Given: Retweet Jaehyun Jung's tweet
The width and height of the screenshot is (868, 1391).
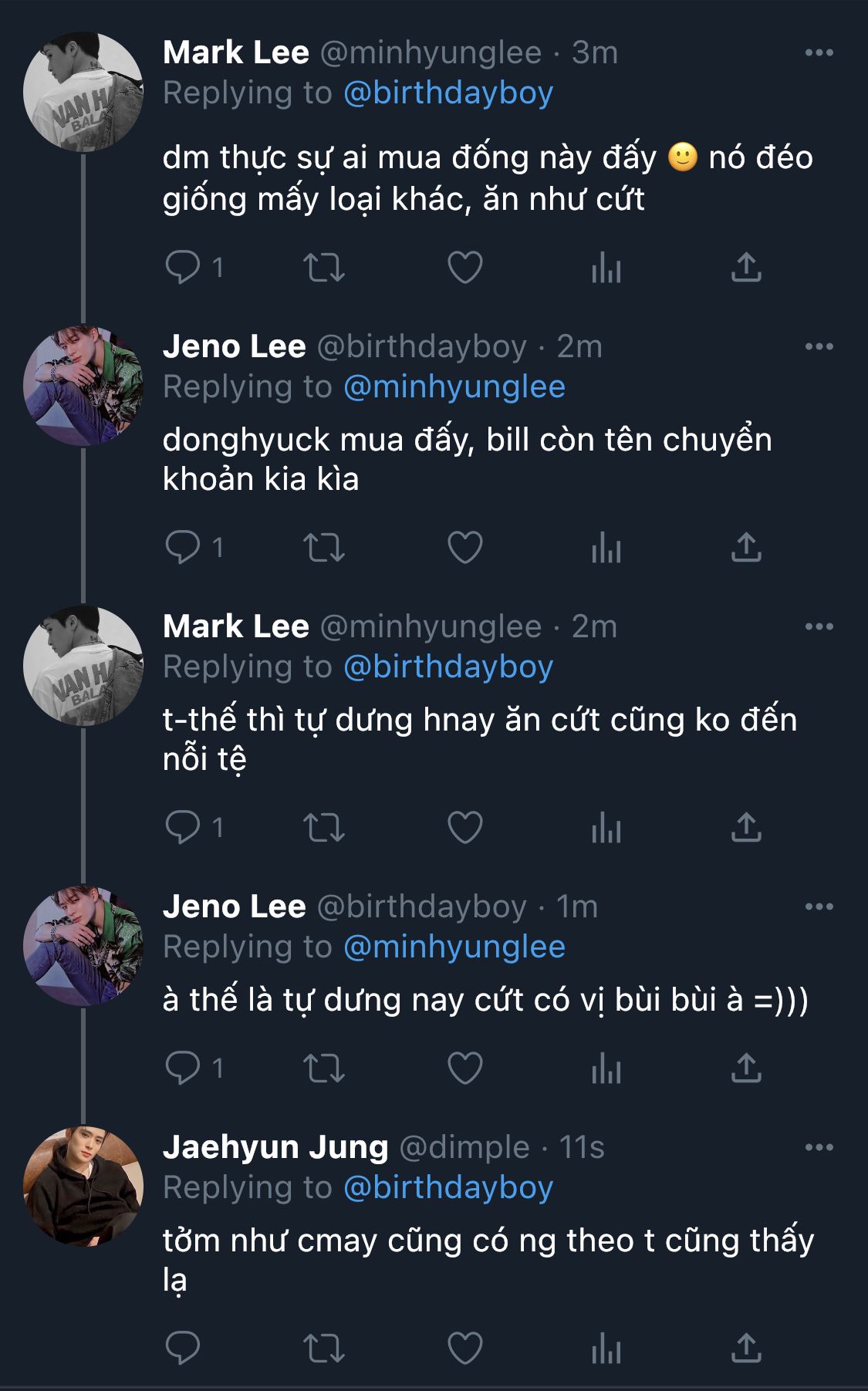Looking at the screenshot, I should [323, 1349].
